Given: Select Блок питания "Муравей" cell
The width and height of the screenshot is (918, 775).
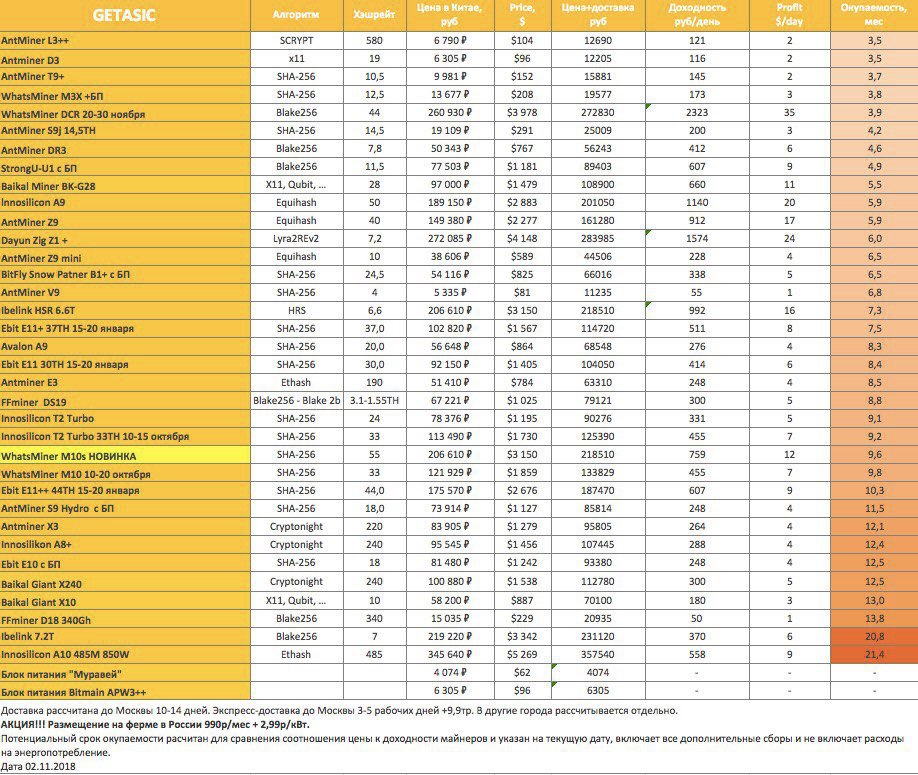Looking at the screenshot, I should point(125,673).
